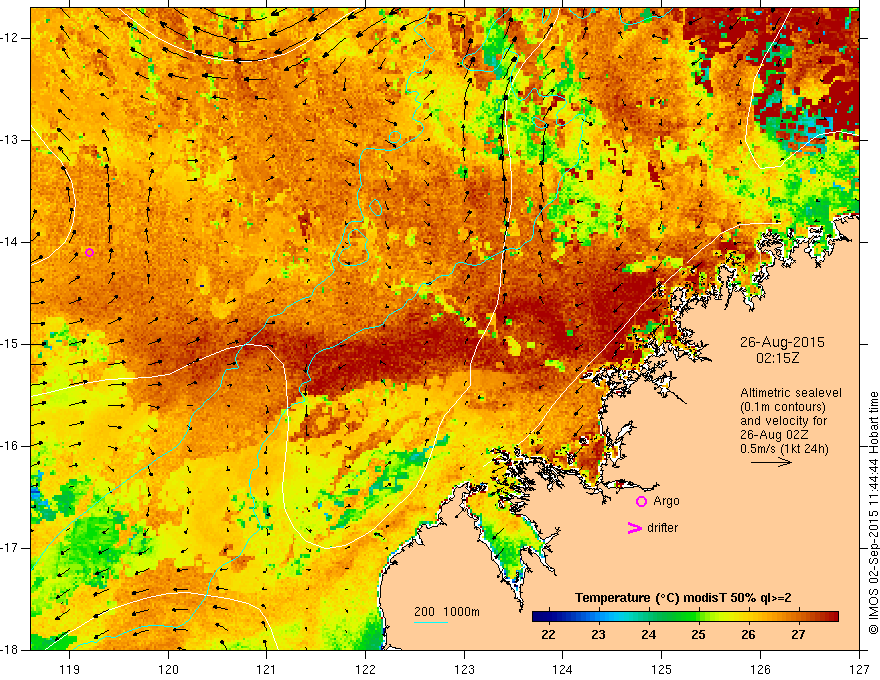Click the colorbar tick label 22
This screenshot has width=880, height=680.
pos(548,635)
